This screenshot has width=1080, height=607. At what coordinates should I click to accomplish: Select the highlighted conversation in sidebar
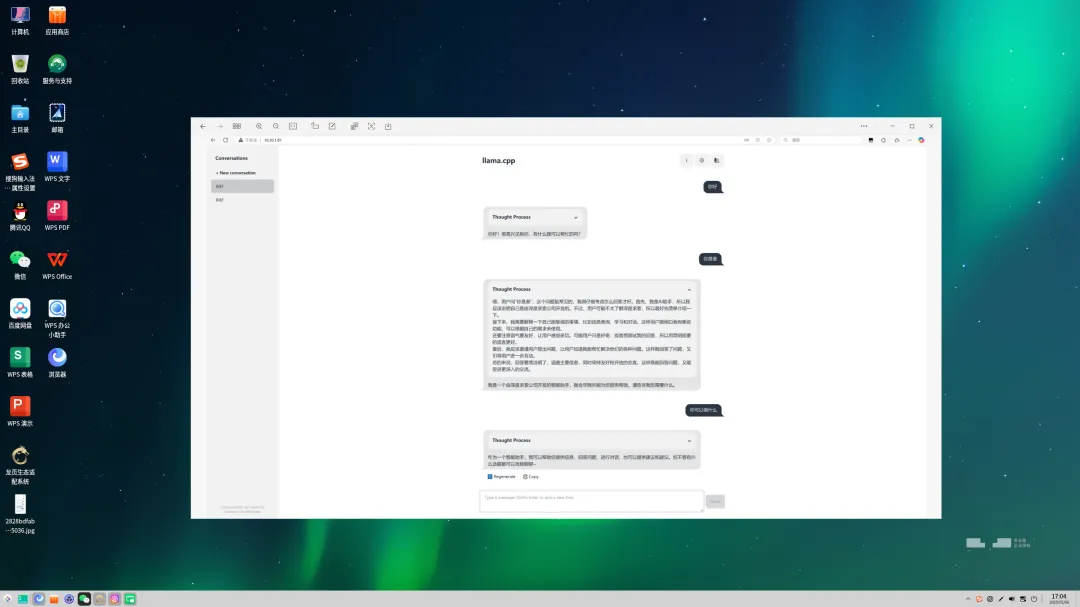[x=242, y=186]
